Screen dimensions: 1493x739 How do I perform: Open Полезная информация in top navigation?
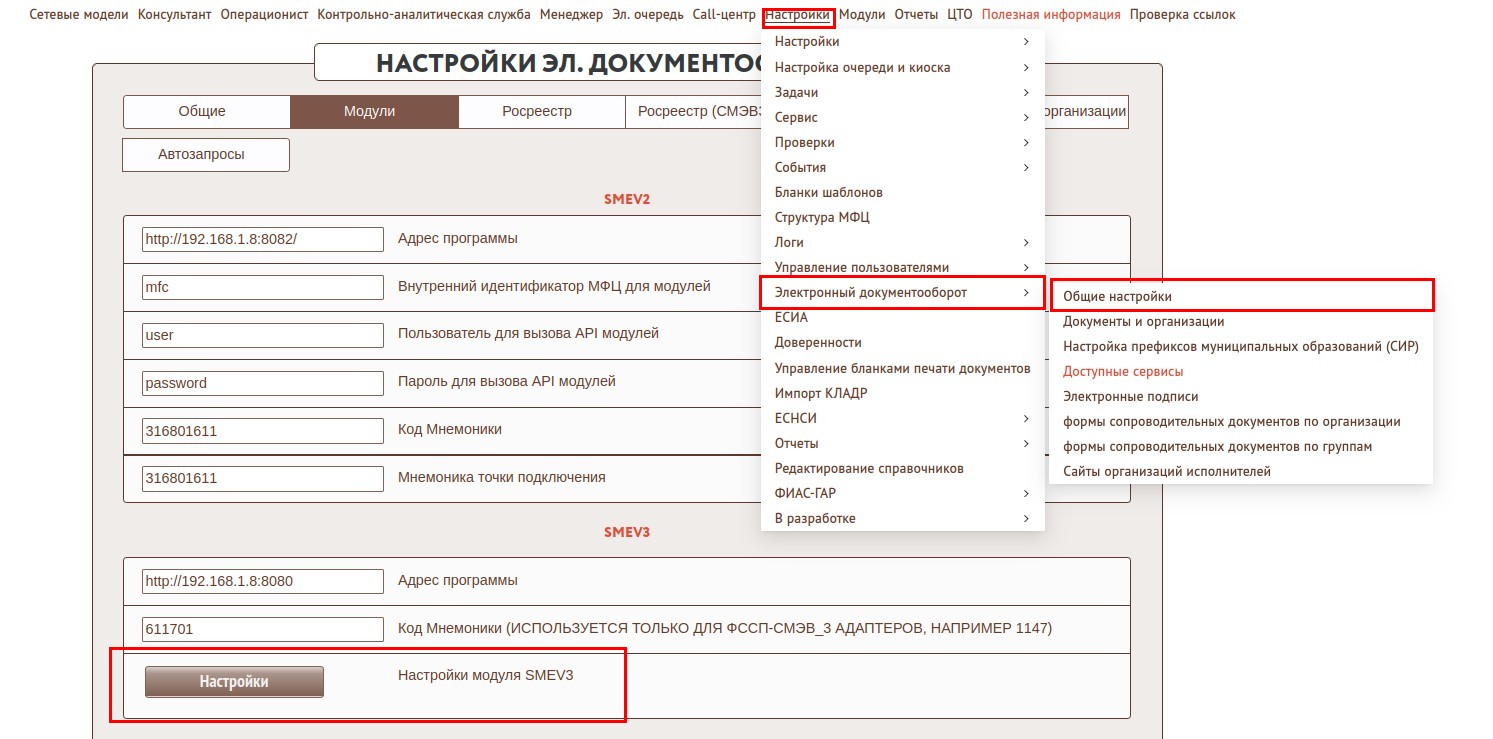[x=1051, y=15]
